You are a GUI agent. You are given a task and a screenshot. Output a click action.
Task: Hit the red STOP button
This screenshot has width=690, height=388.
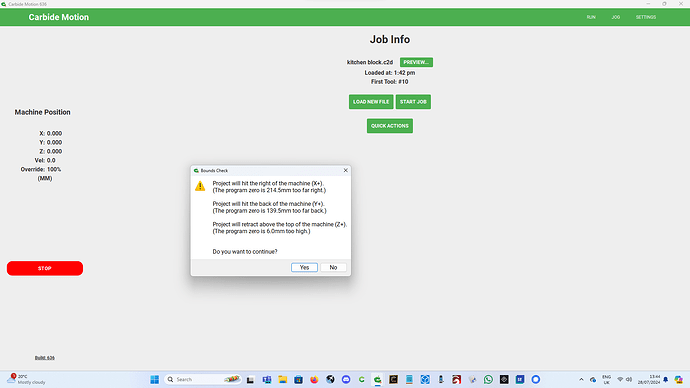[44, 268]
